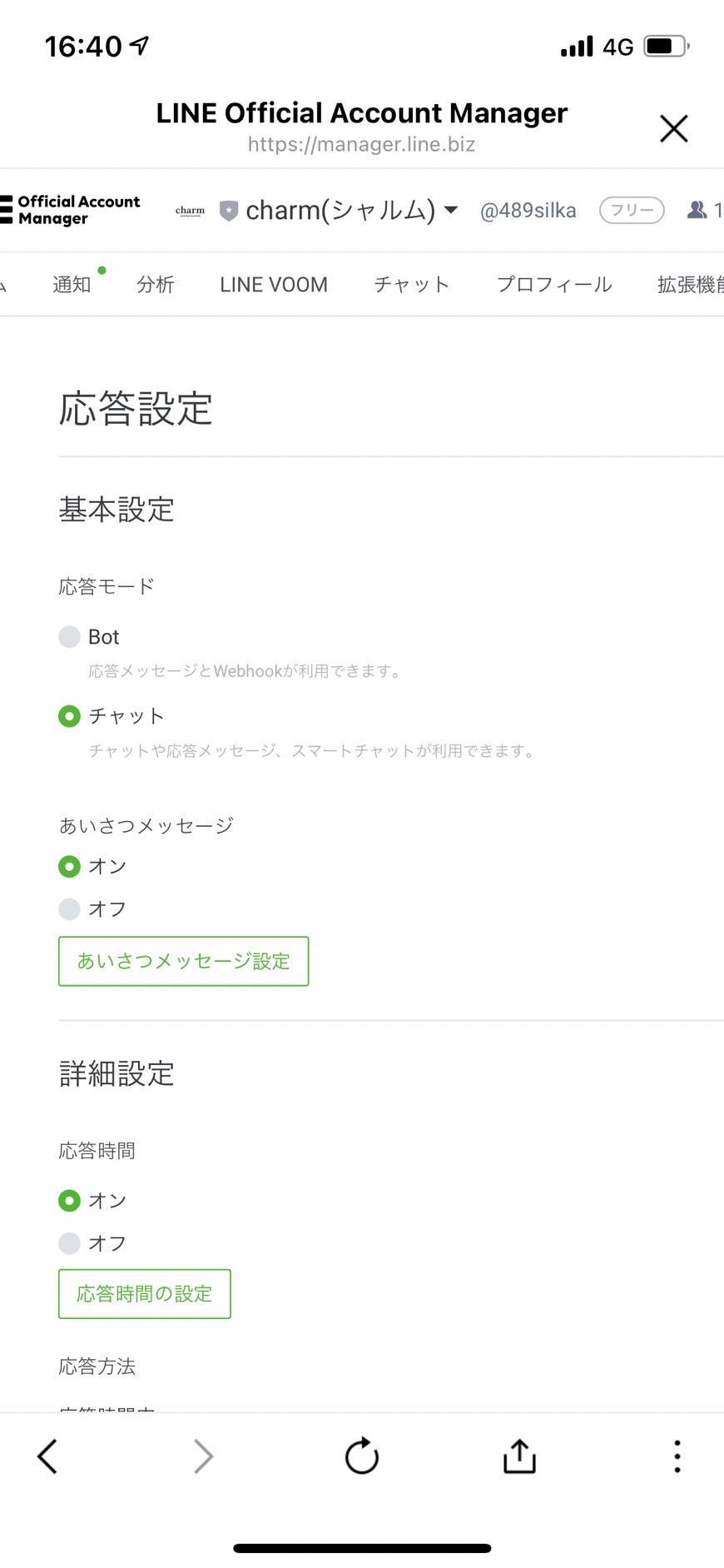Viewport: 724px width, 1568px height.
Task: Go forward with the browser forward arrow
Action: 203,1456
